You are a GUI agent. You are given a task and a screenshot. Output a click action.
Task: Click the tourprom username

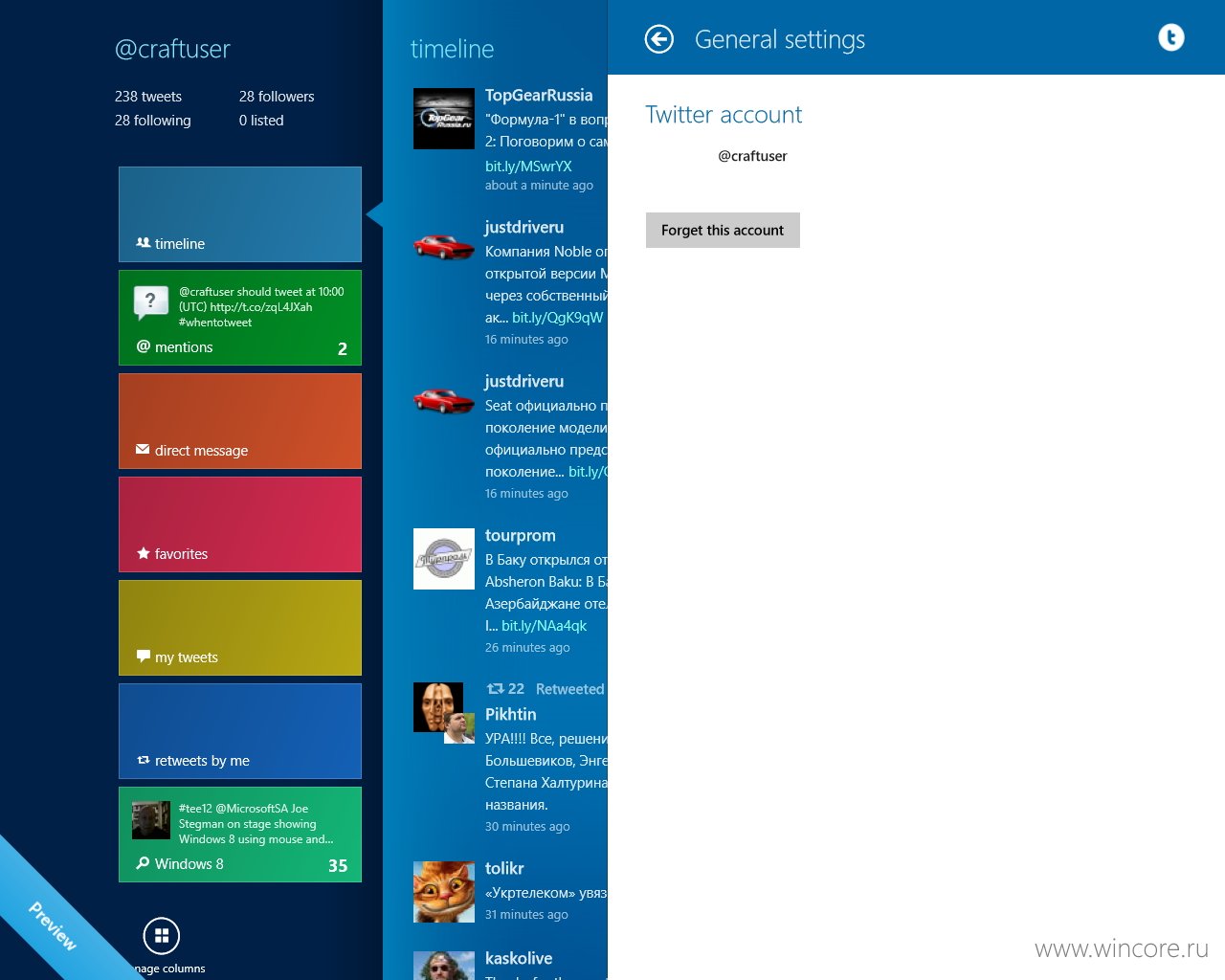coord(521,536)
